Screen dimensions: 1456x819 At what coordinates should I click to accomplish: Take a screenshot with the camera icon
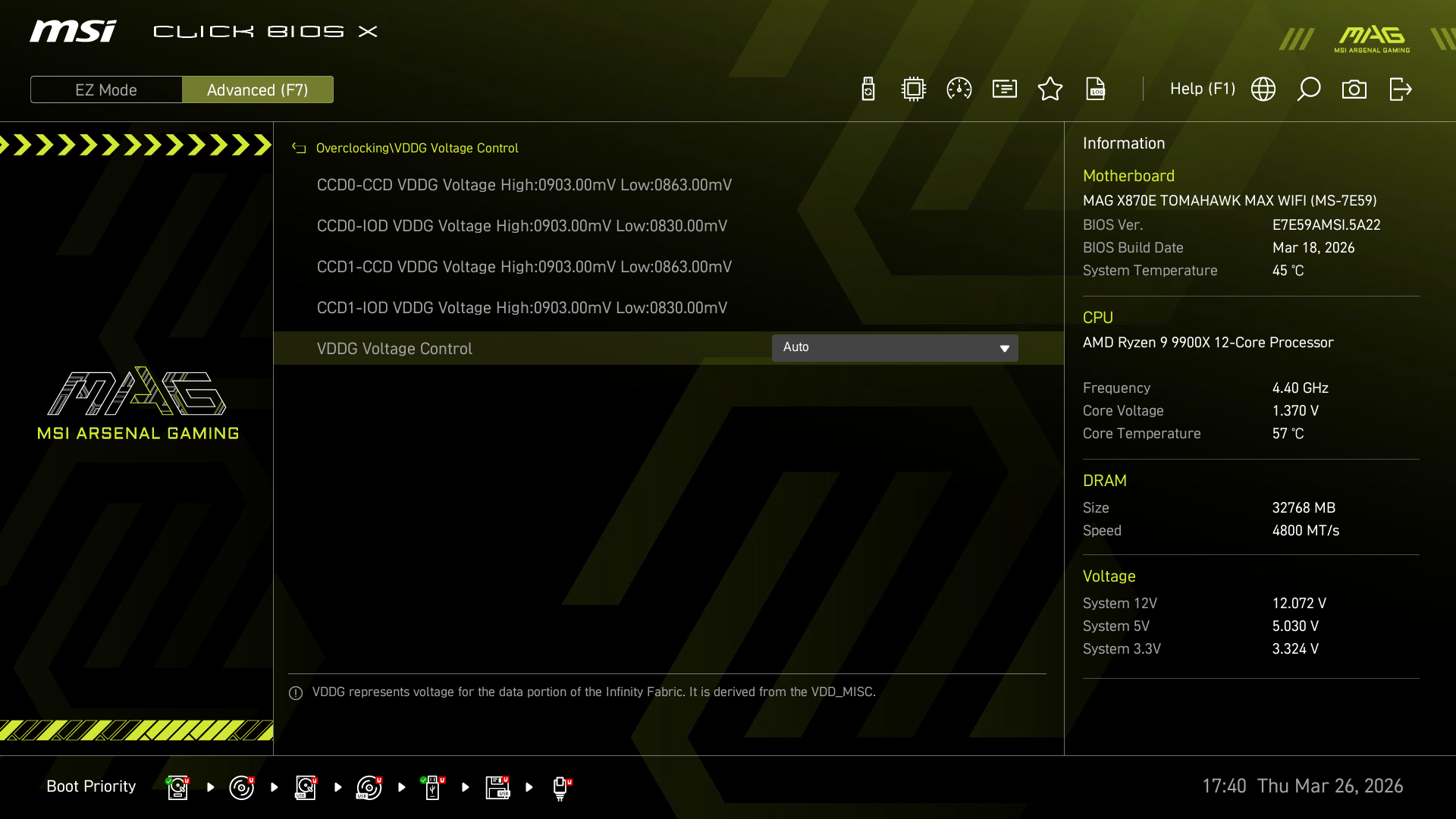(x=1355, y=89)
